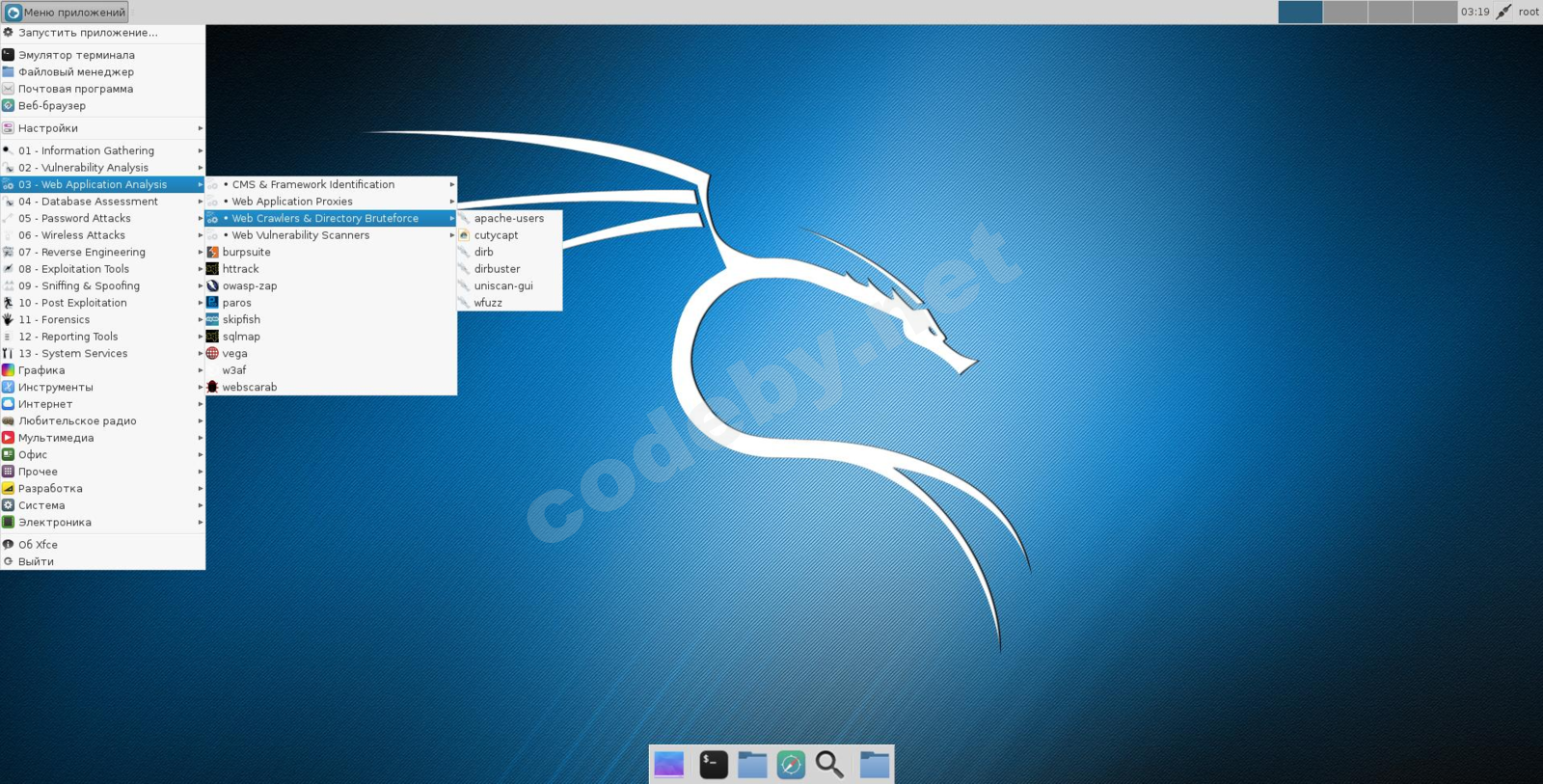Open the rightmost folder icon in dock
The height and width of the screenshot is (784, 1543).
coord(875,765)
